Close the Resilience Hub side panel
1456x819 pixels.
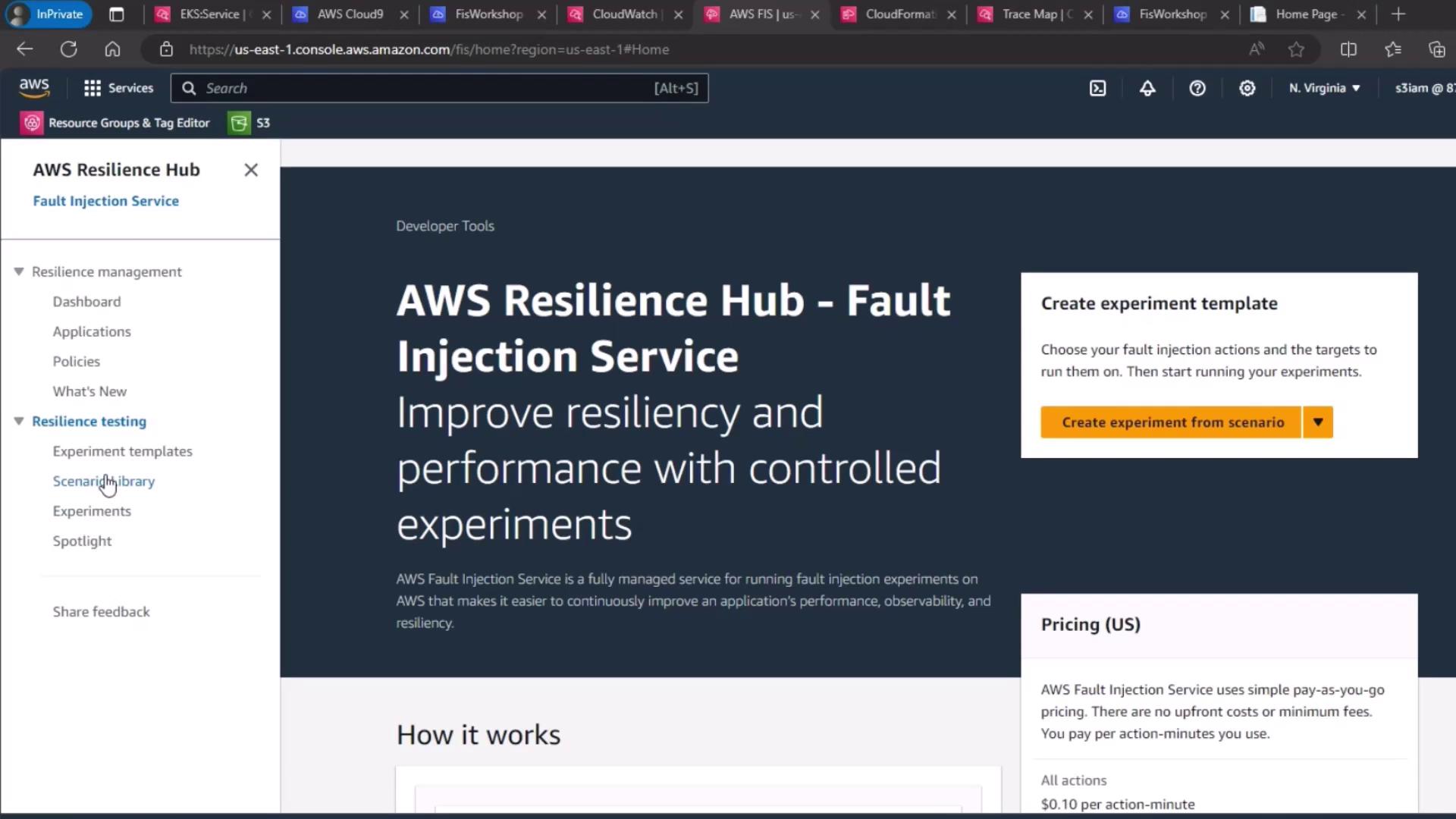coord(251,170)
